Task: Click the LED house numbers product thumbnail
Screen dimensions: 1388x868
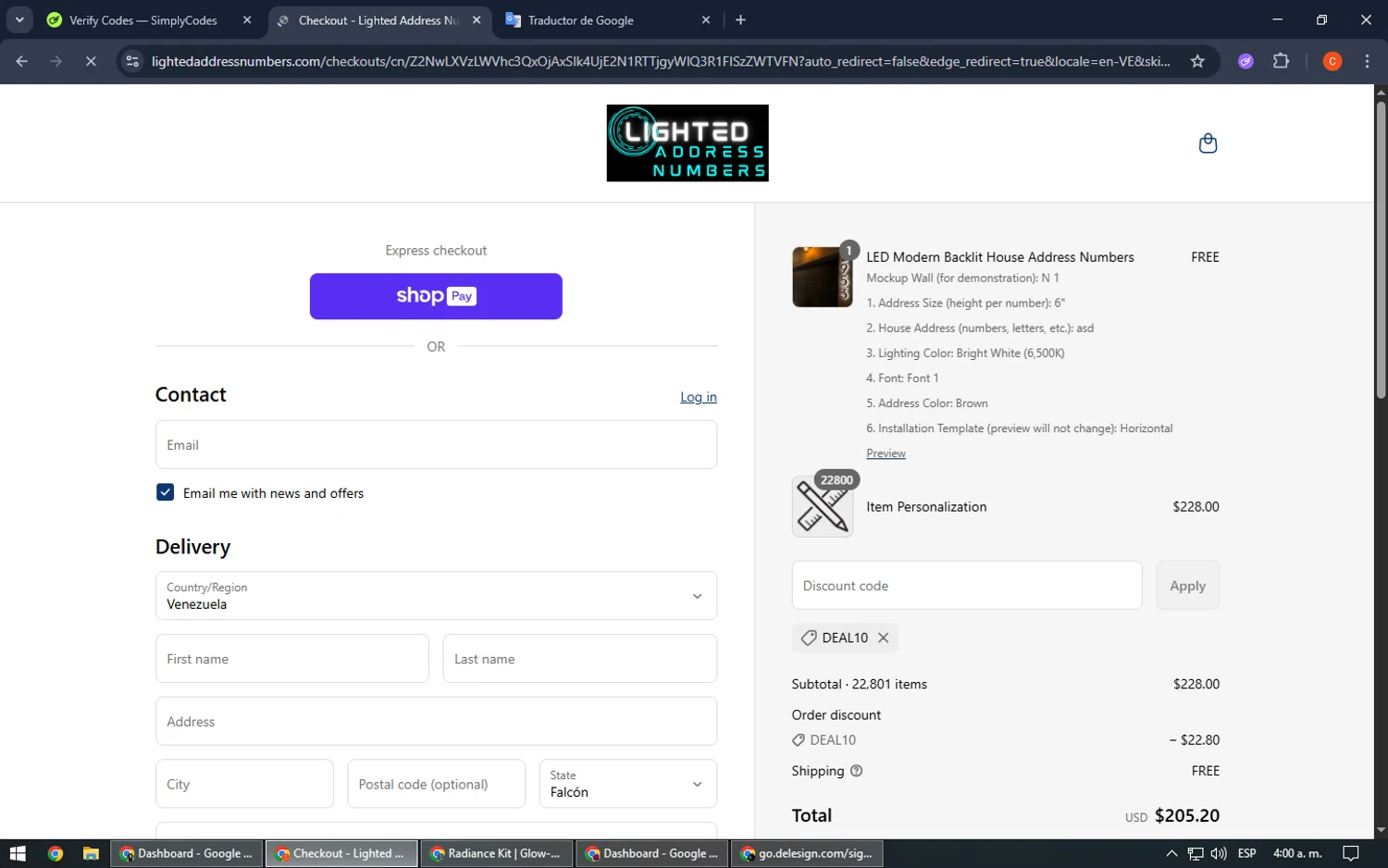Action: tap(823, 277)
